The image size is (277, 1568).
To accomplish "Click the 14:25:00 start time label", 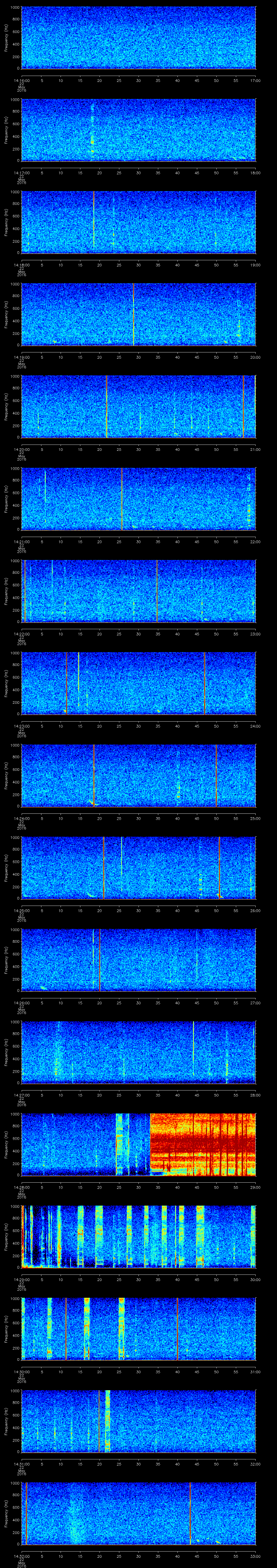I will (21, 910).
